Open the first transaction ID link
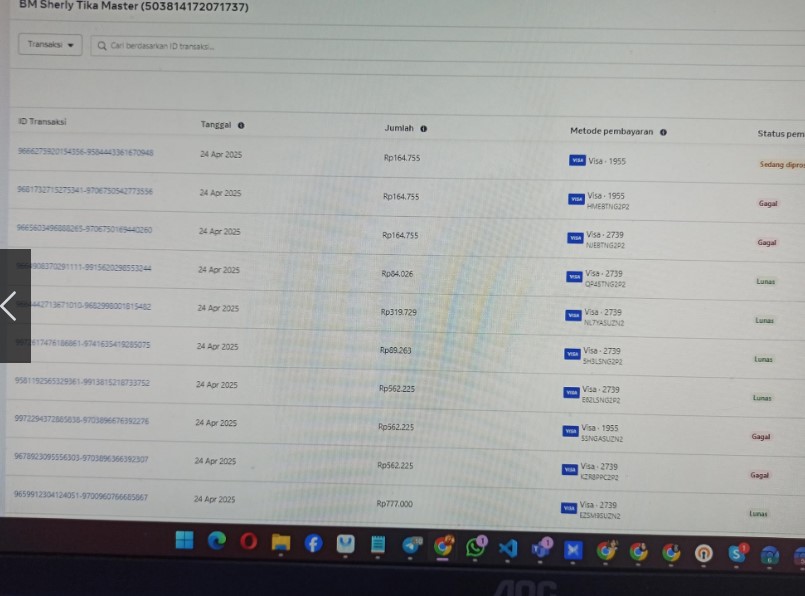Screen dimensions: 805x596 click(85, 153)
